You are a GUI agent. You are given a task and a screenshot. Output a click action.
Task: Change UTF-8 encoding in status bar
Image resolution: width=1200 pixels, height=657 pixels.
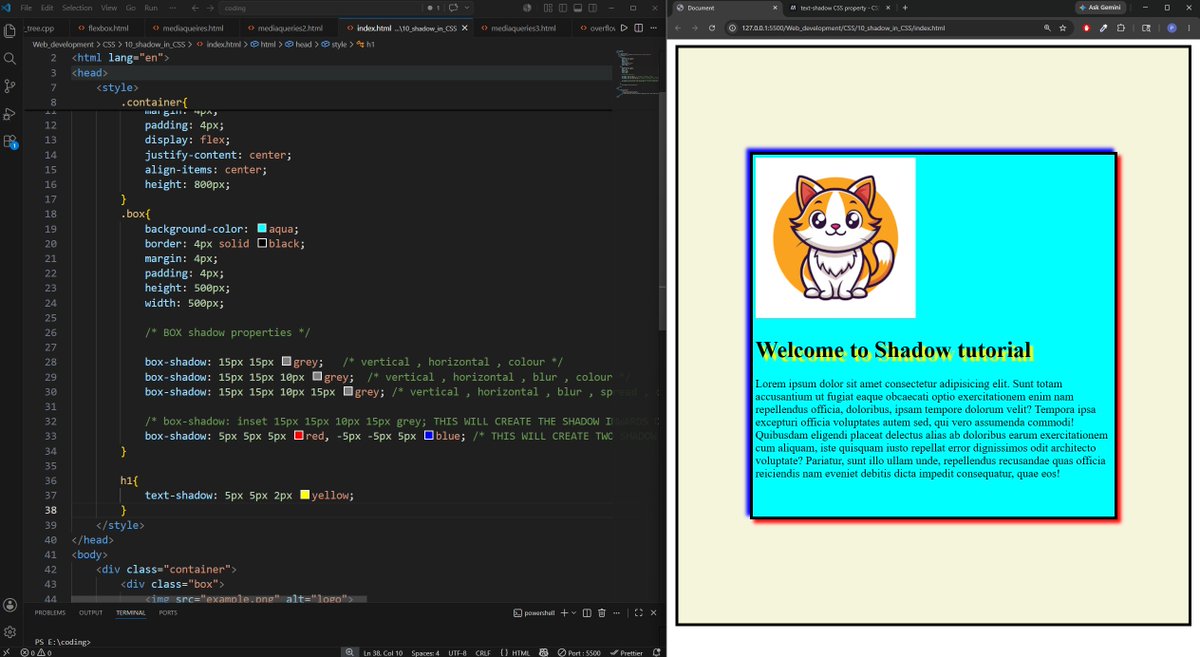click(457, 652)
